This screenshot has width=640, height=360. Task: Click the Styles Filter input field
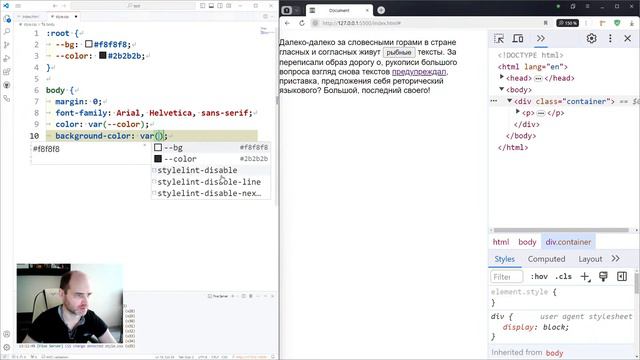coord(507,277)
